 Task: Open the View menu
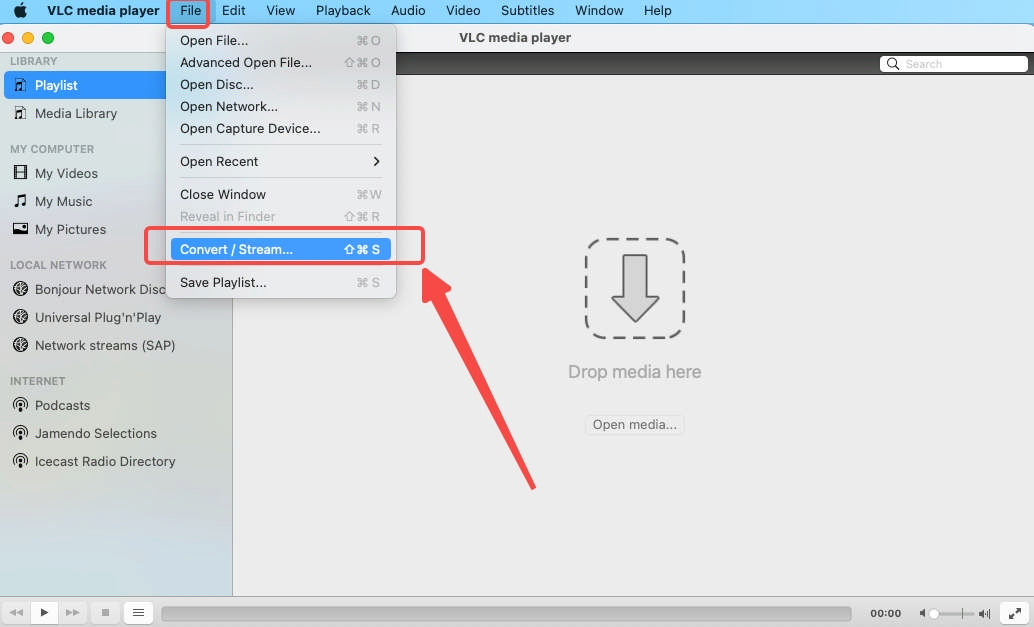click(280, 11)
